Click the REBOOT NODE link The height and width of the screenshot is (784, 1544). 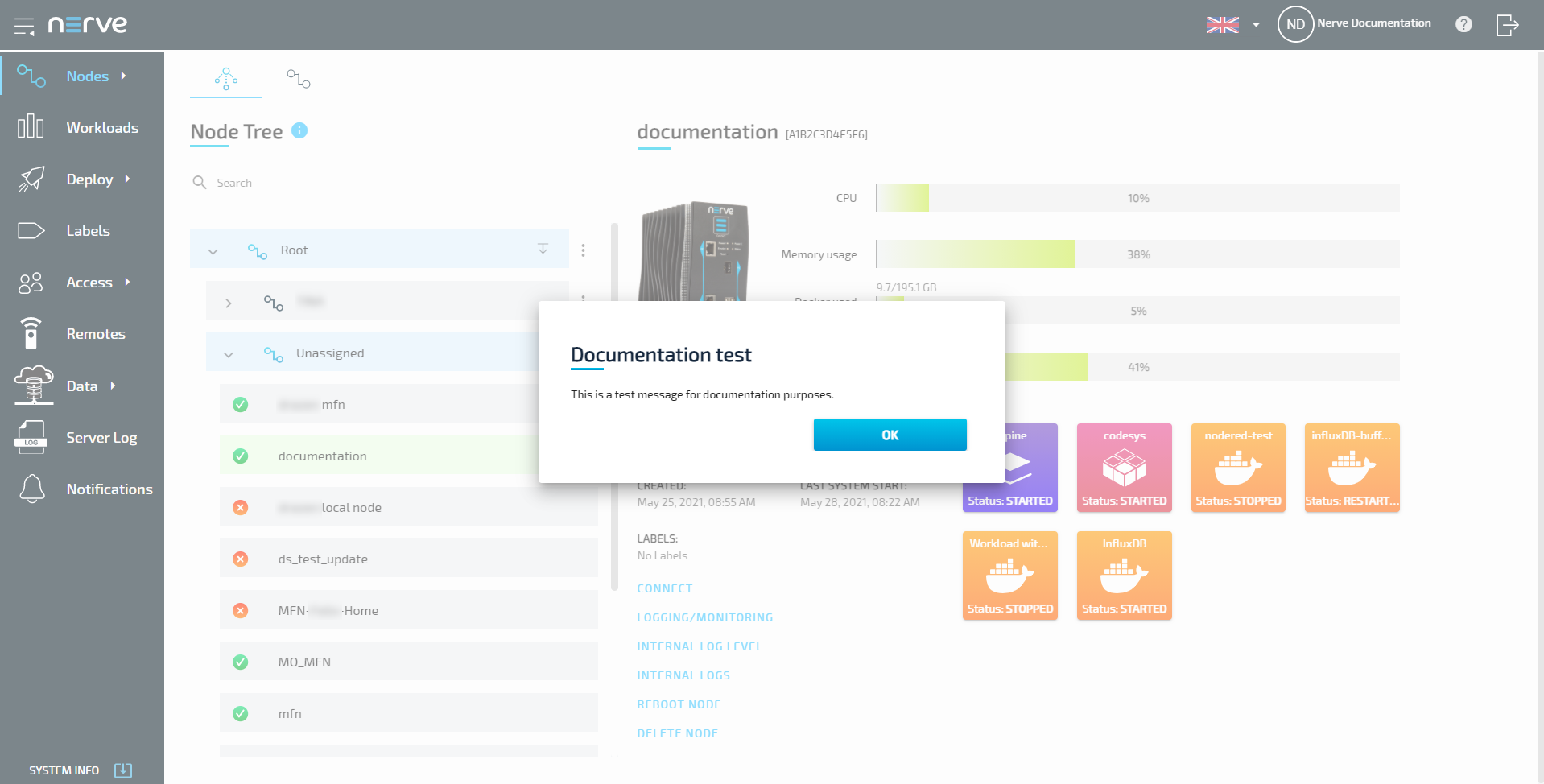679,704
